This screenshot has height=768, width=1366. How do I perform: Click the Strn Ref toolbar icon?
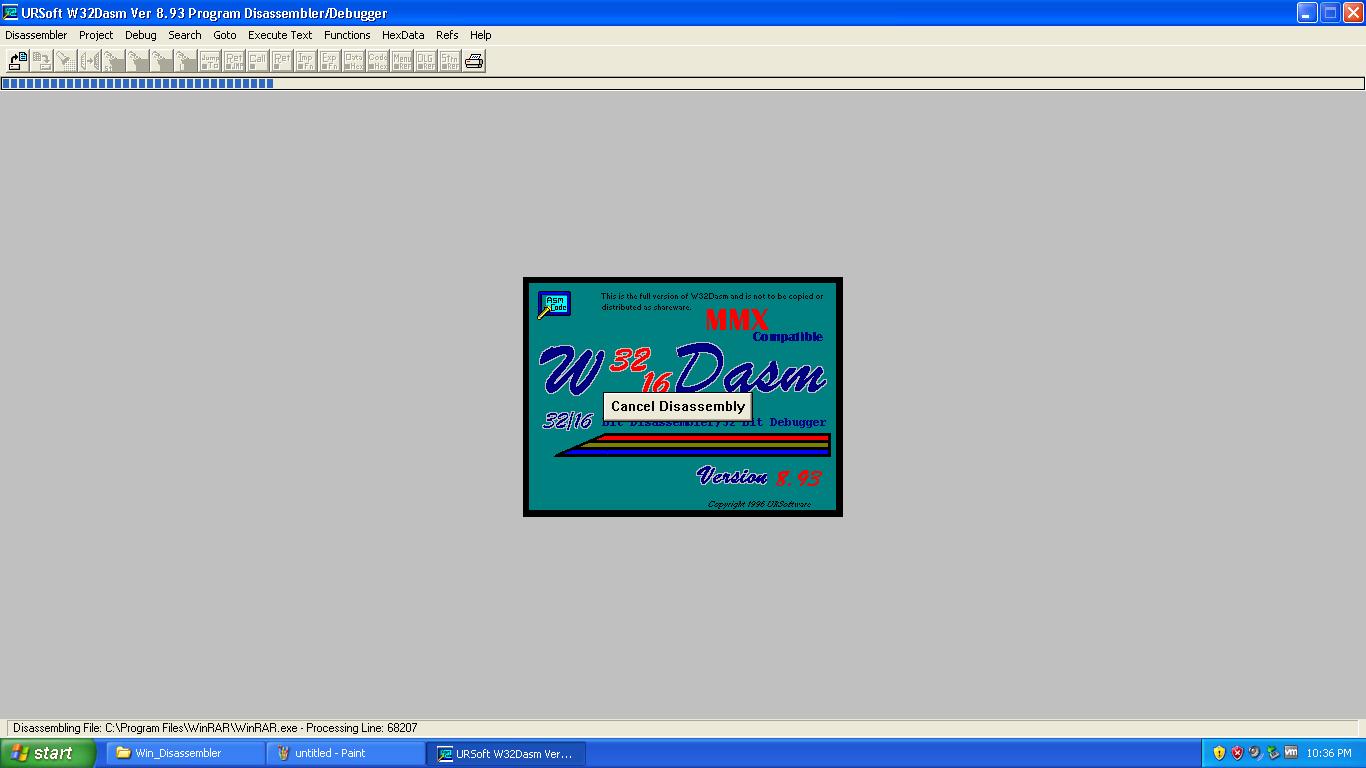coord(449,61)
